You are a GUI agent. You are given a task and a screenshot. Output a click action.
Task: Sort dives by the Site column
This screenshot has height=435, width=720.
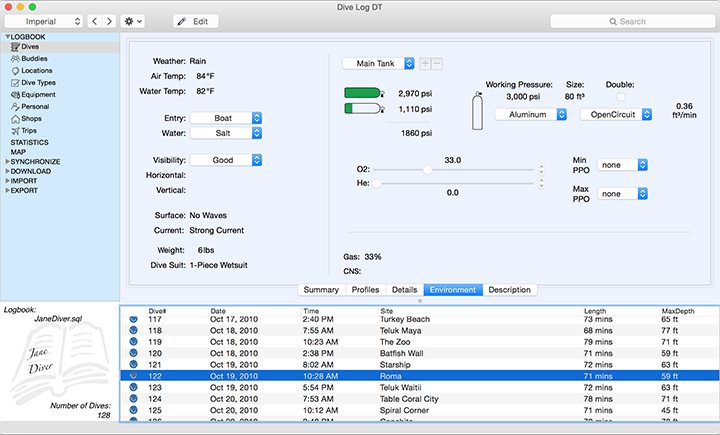[479, 311]
